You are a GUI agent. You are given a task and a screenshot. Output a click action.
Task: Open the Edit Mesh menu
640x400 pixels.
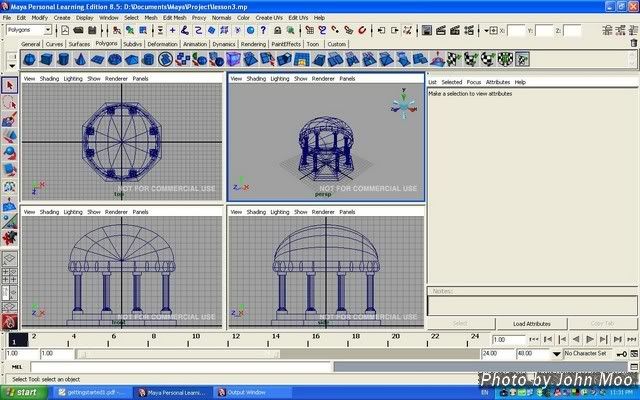[x=174, y=18]
